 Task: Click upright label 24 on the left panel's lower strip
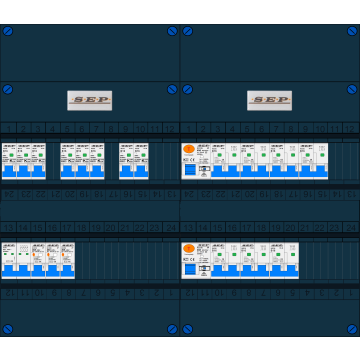[x=171, y=228]
